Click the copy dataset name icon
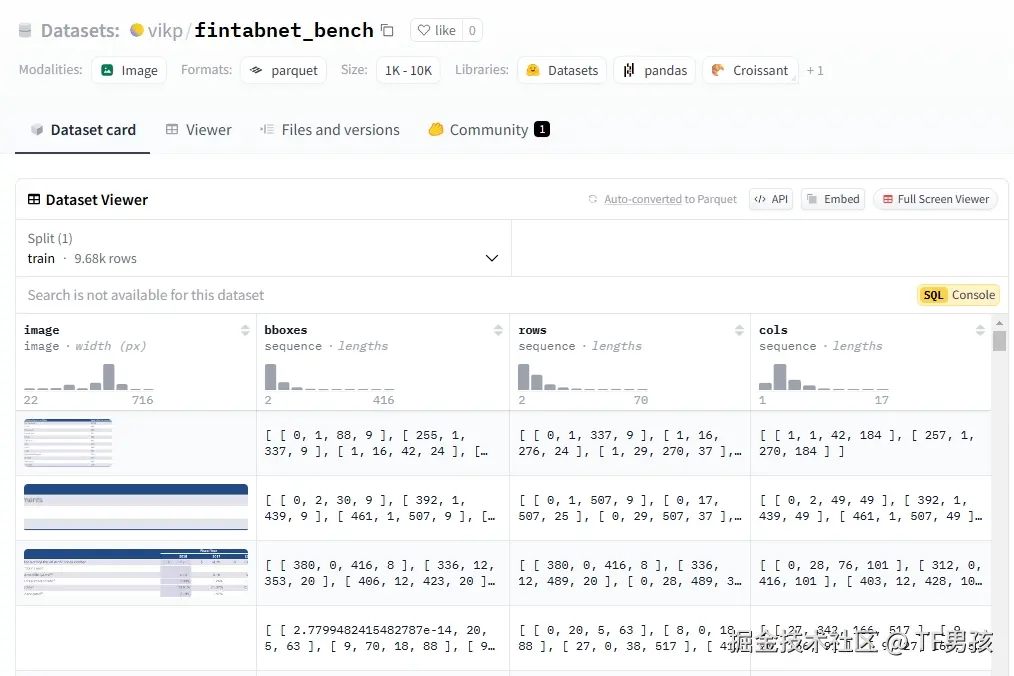The image size is (1014, 676). tap(387, 30)
